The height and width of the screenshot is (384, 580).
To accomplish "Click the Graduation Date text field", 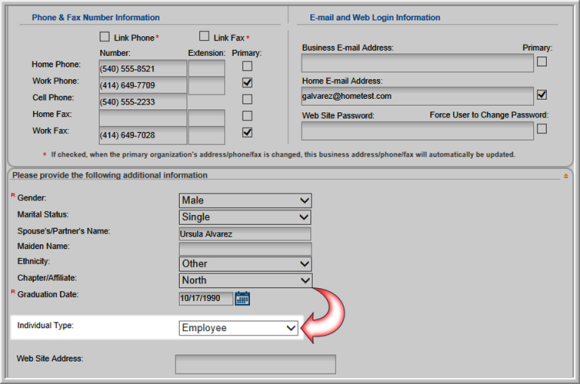I will (x=206, y=299).
